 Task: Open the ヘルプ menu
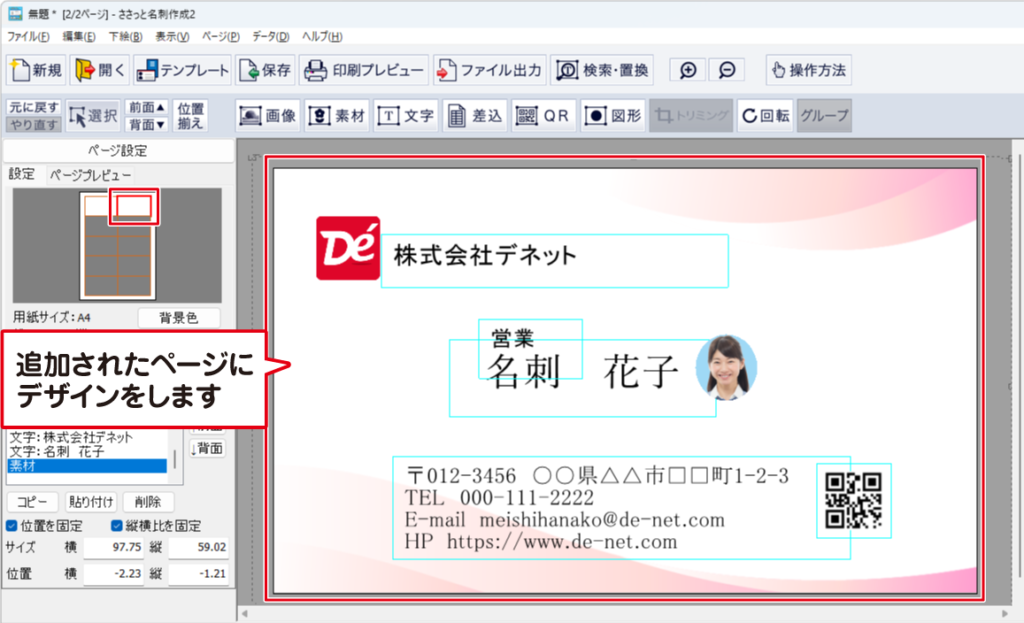tap(322, 37)
